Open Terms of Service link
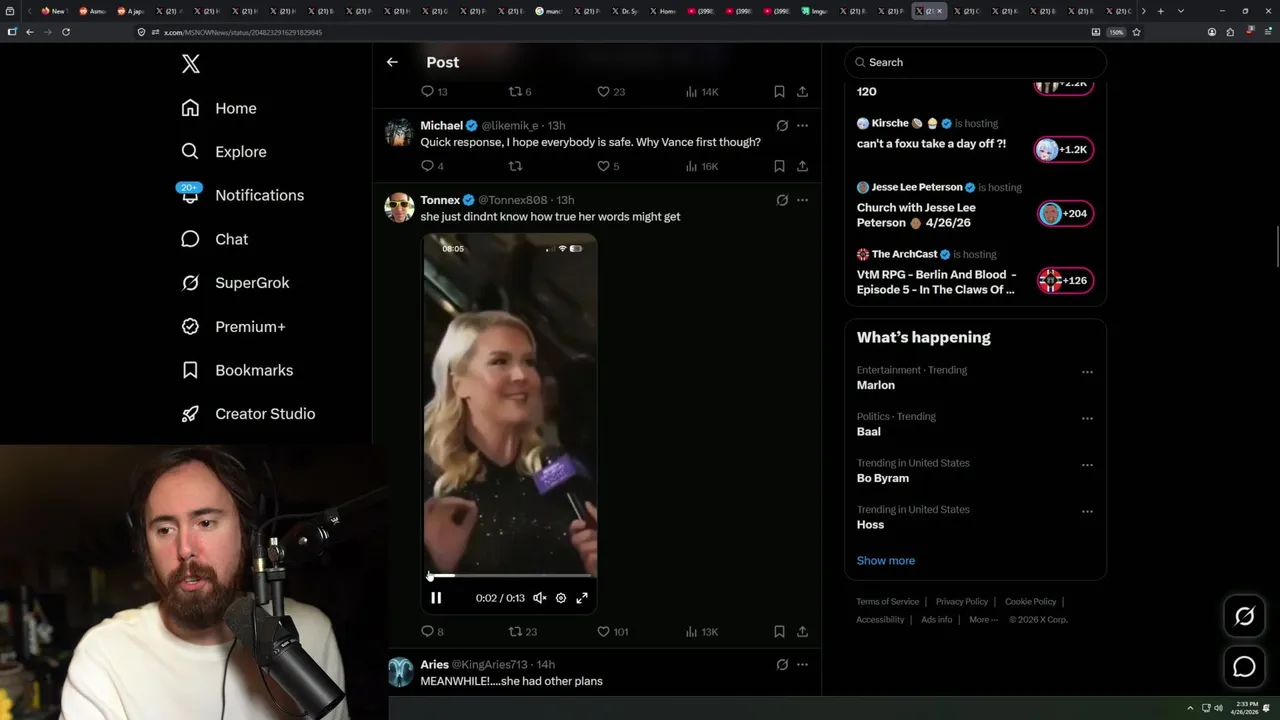 [887, 602]
